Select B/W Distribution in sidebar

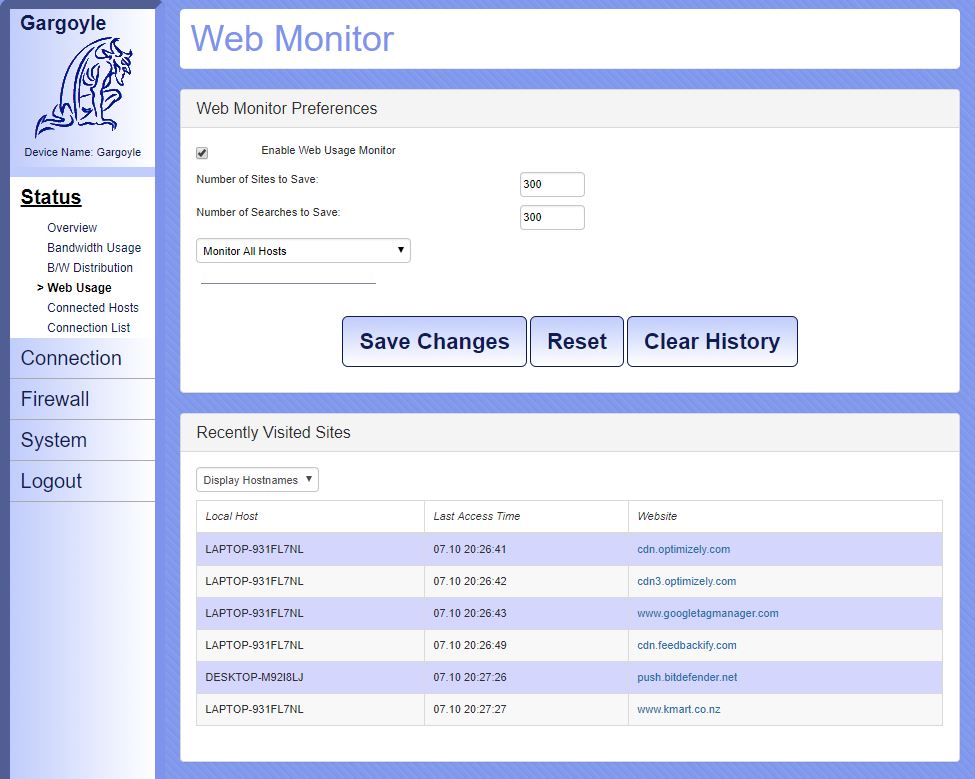[x=90, y=268]
